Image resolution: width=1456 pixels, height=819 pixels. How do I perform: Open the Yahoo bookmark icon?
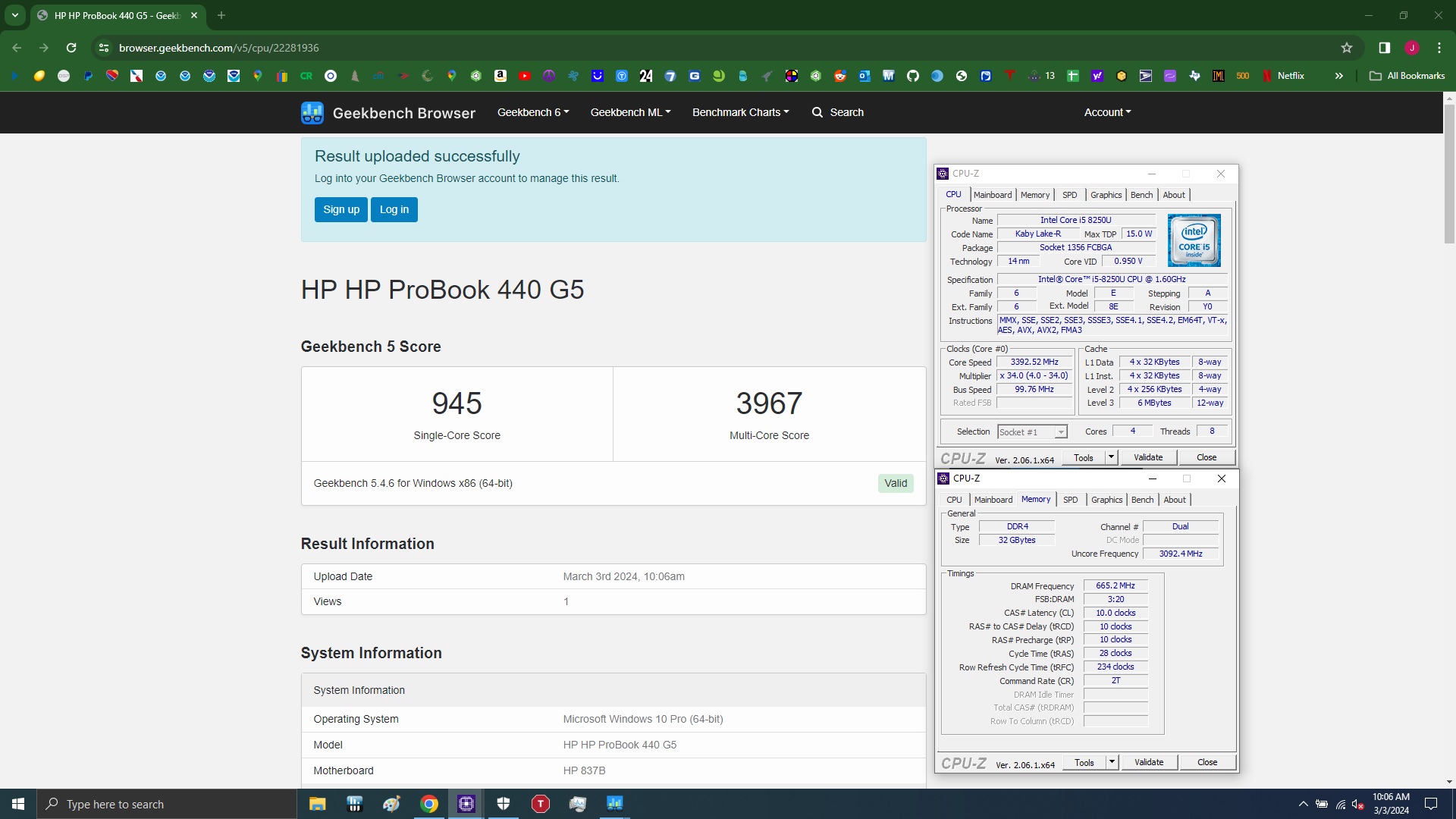(1097, 76)
